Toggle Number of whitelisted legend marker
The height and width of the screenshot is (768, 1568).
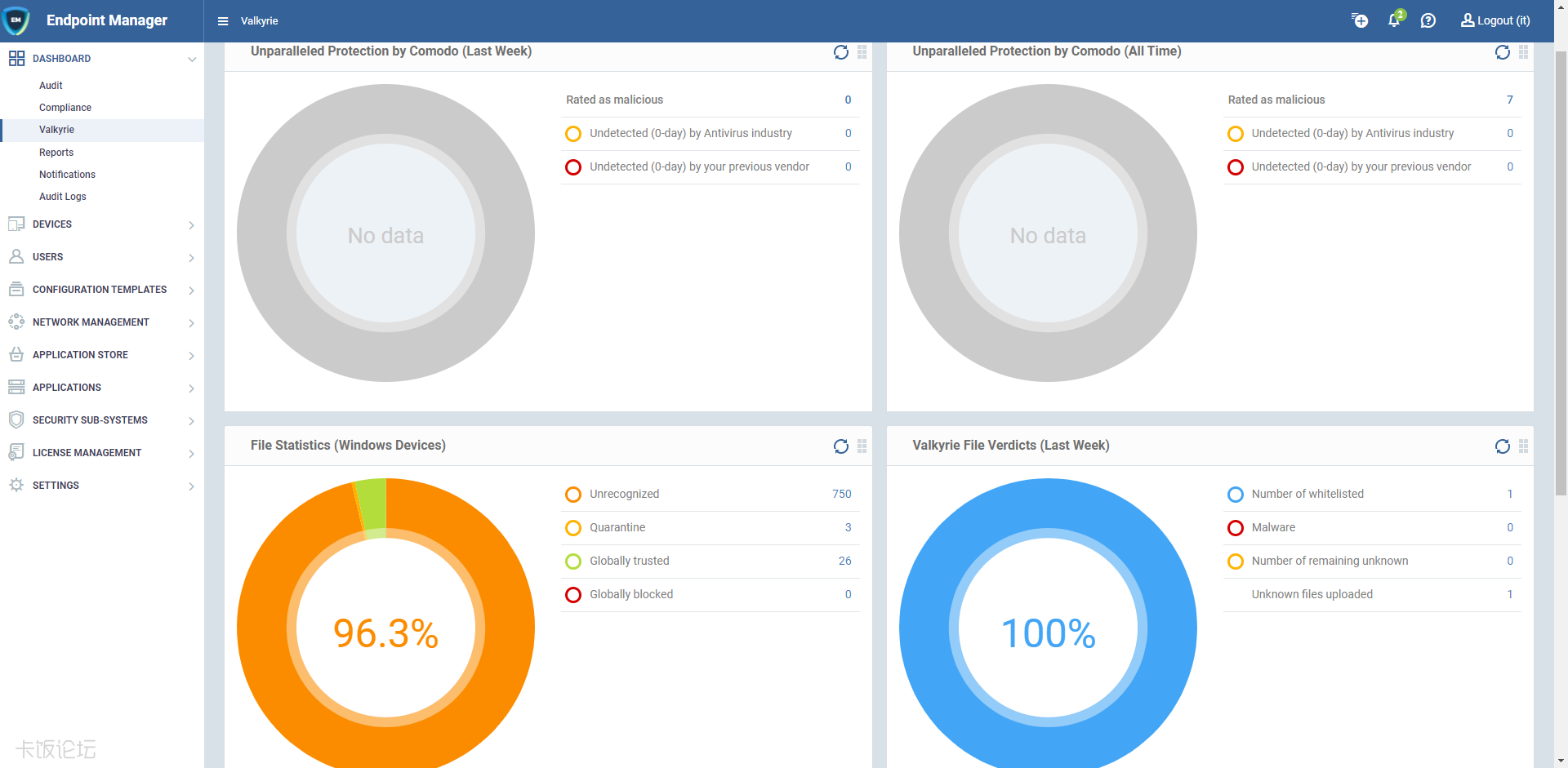point(1236,495)
